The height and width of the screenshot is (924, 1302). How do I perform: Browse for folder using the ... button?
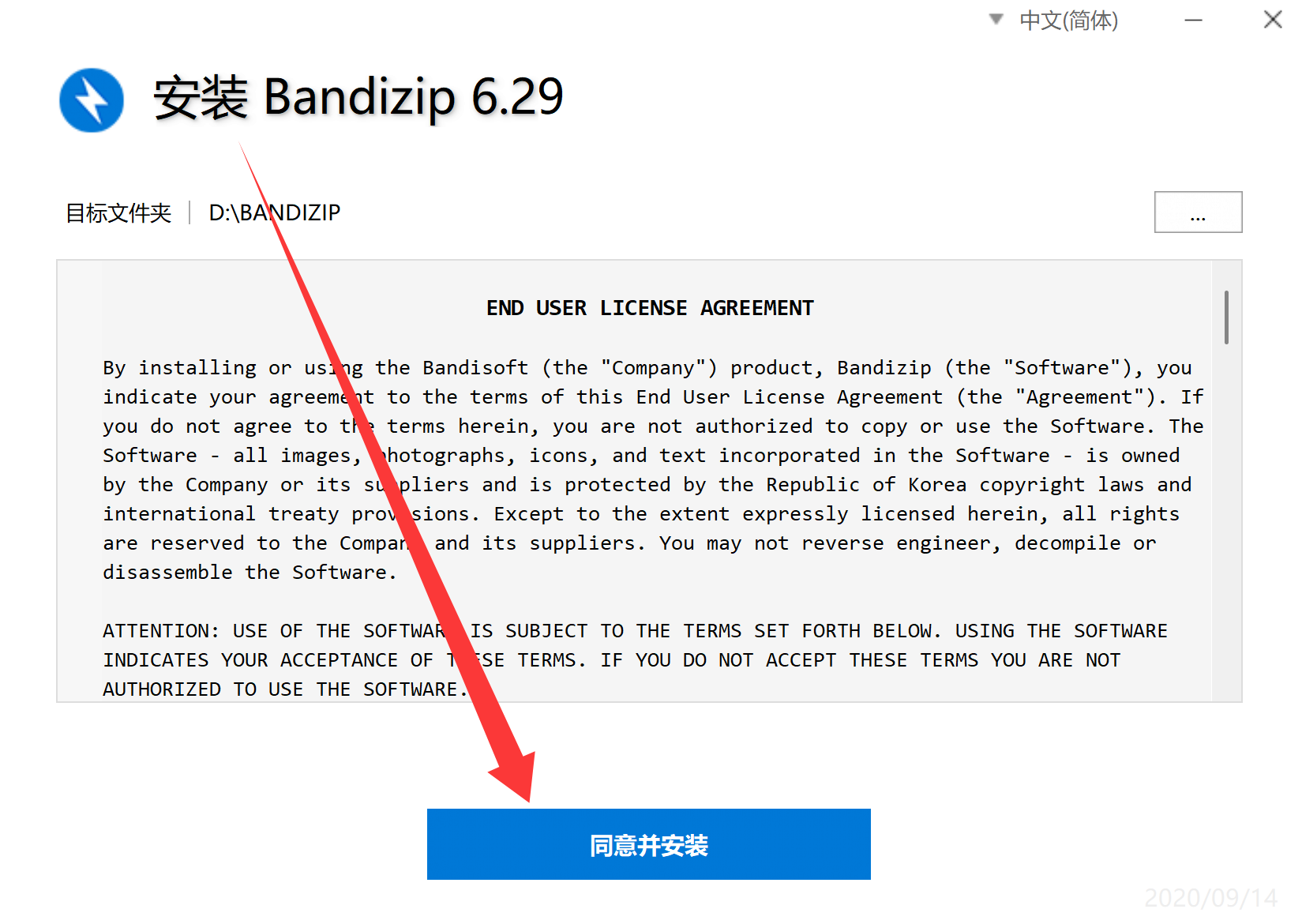coord(1198,212)
